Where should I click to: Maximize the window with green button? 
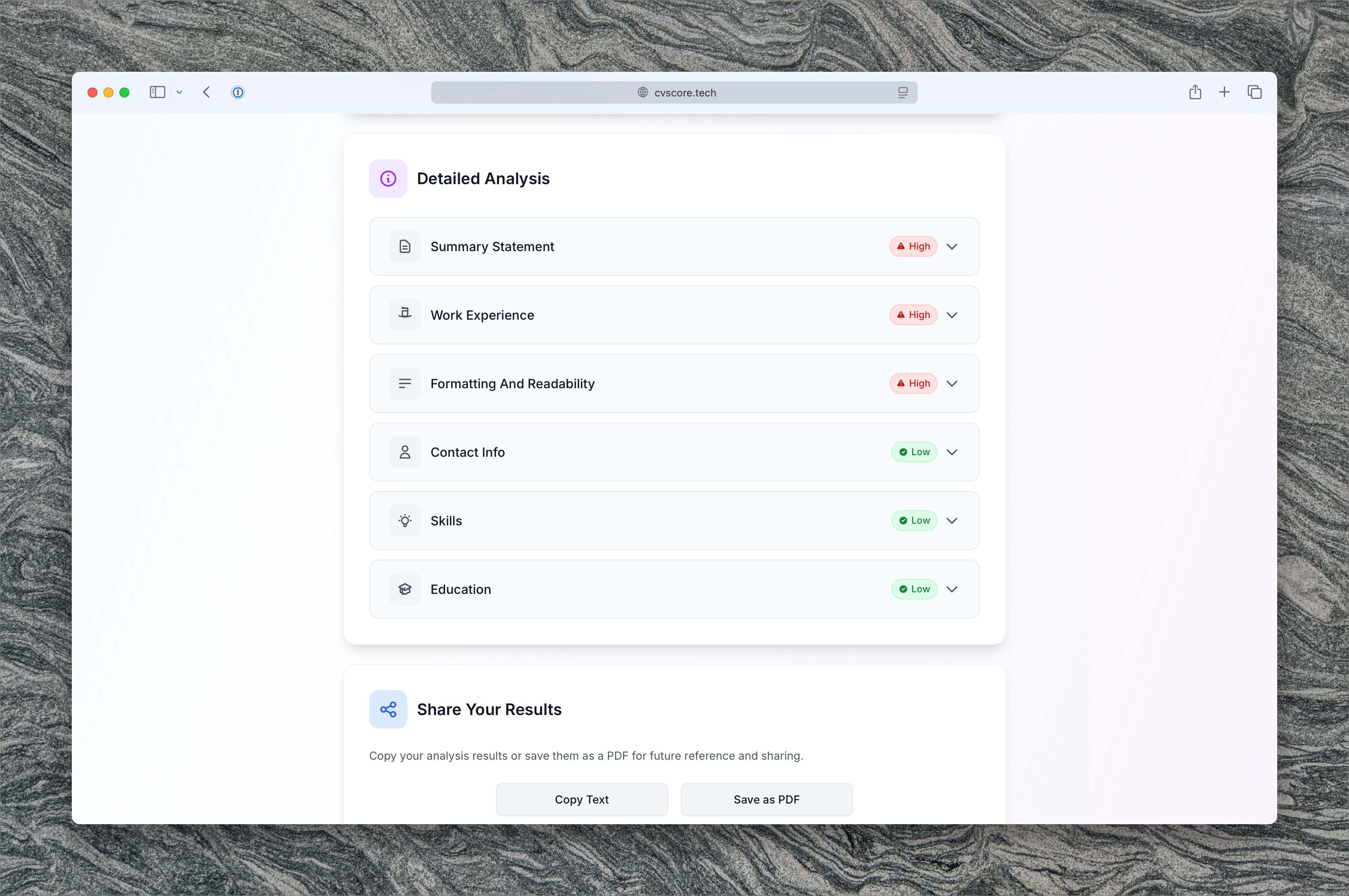pos(124,92)
